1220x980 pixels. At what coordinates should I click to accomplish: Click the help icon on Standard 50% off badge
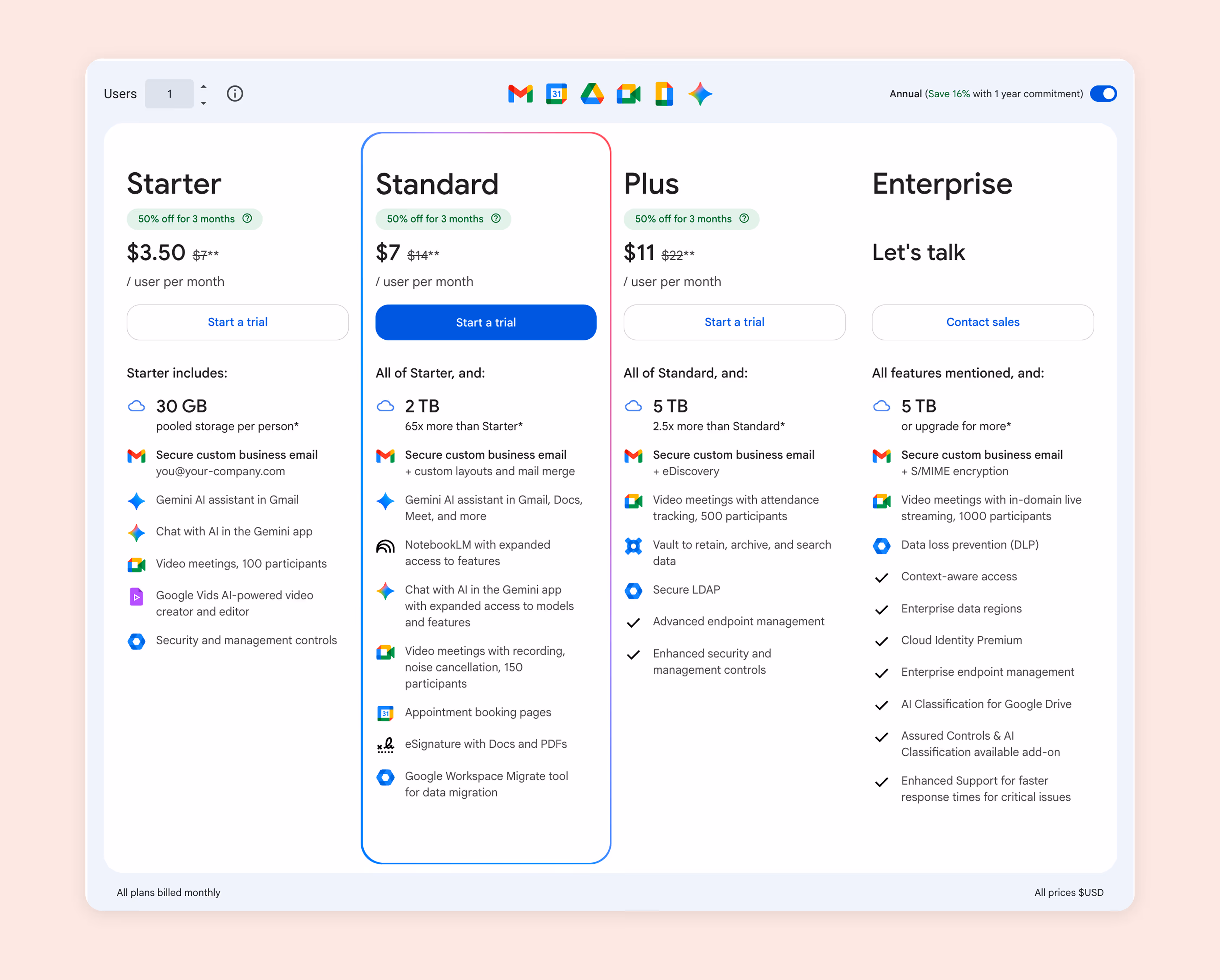coord(496,219)
